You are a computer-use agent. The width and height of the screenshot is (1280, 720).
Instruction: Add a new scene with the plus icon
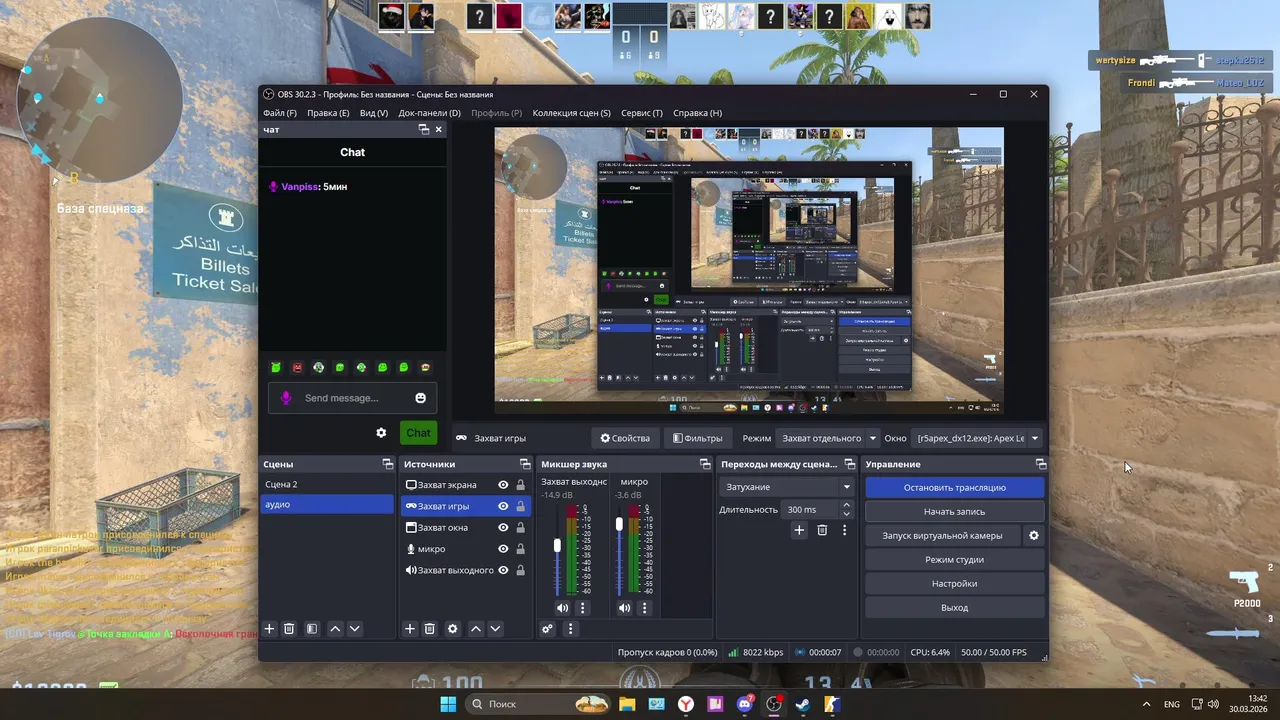pos(269,629)
